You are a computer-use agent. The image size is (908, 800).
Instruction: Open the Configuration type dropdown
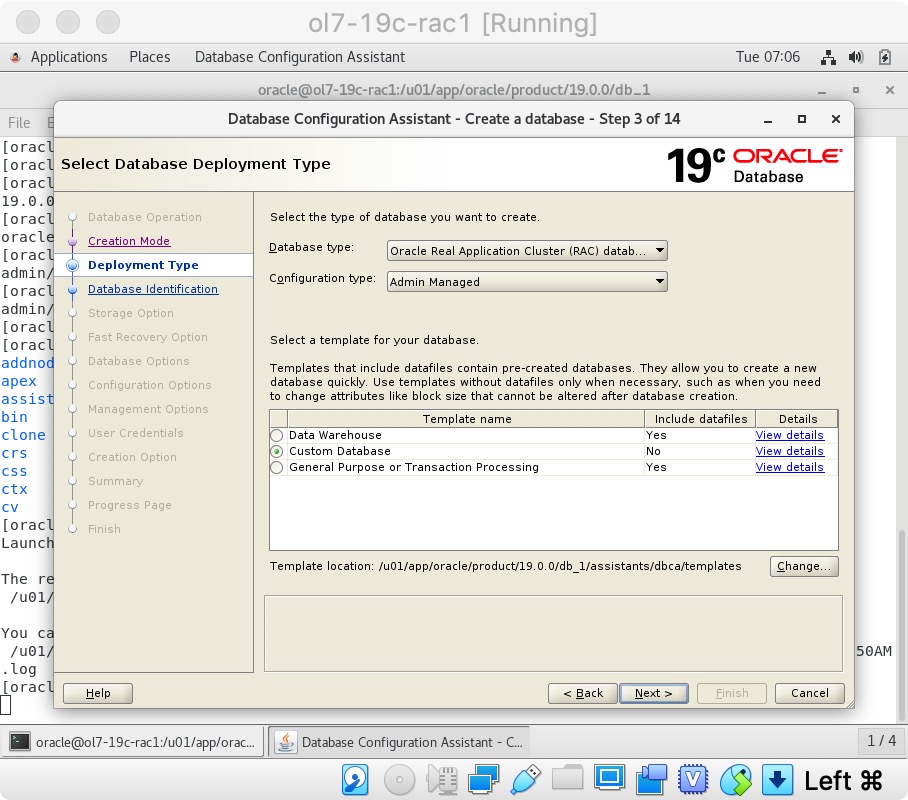coord(527,282)
